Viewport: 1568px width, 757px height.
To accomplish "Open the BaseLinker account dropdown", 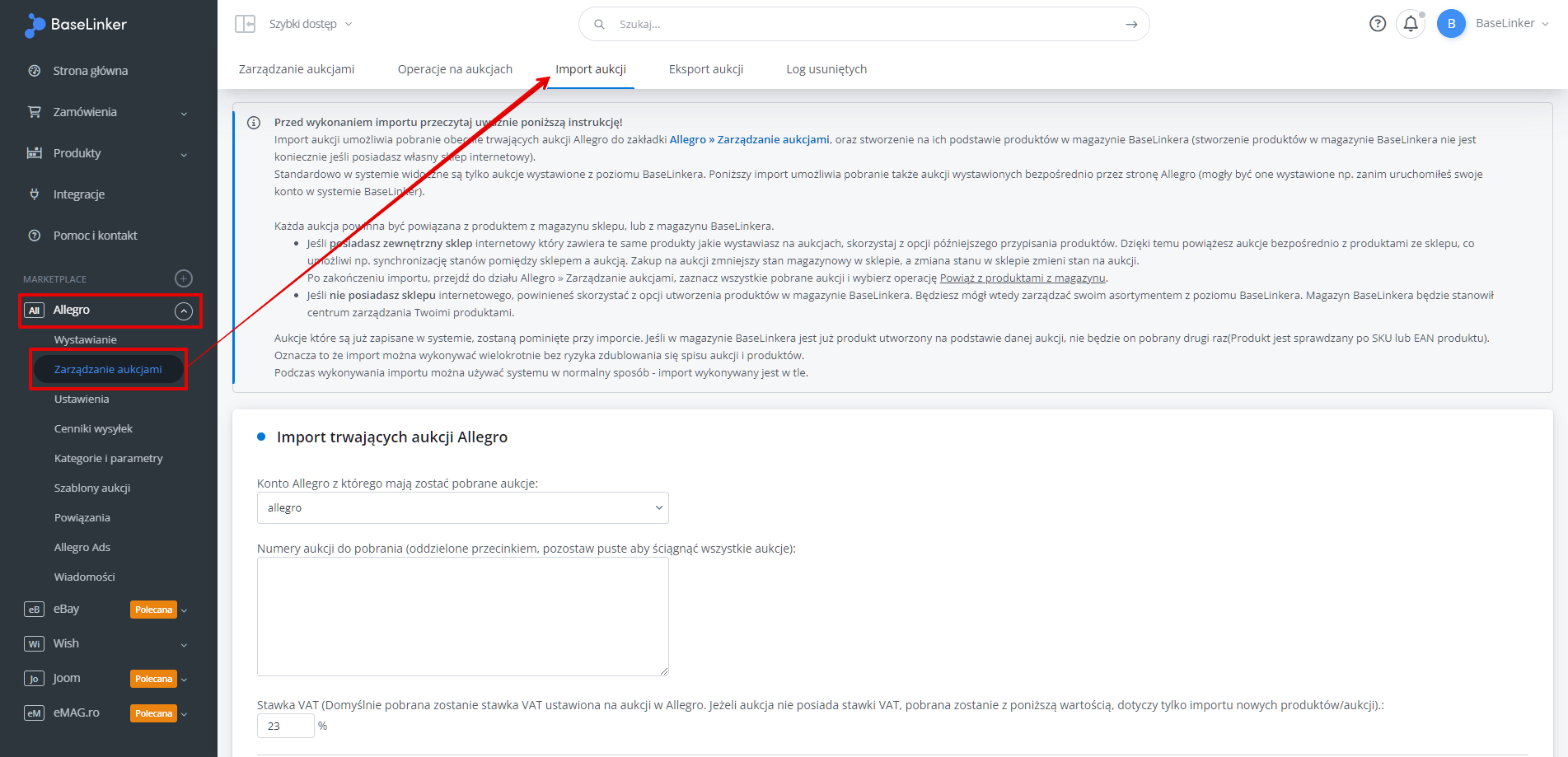I will [x=1512, y=23].
